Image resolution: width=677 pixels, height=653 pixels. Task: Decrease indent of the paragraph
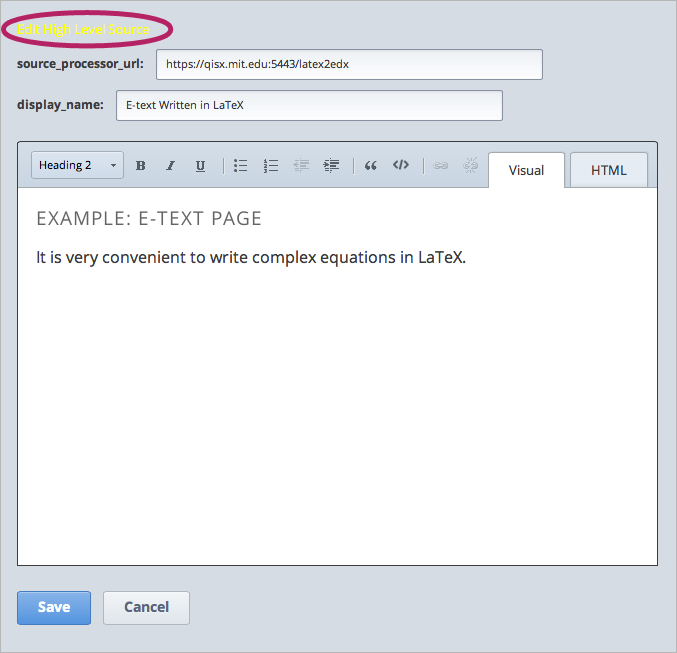[x=301, y=166]
